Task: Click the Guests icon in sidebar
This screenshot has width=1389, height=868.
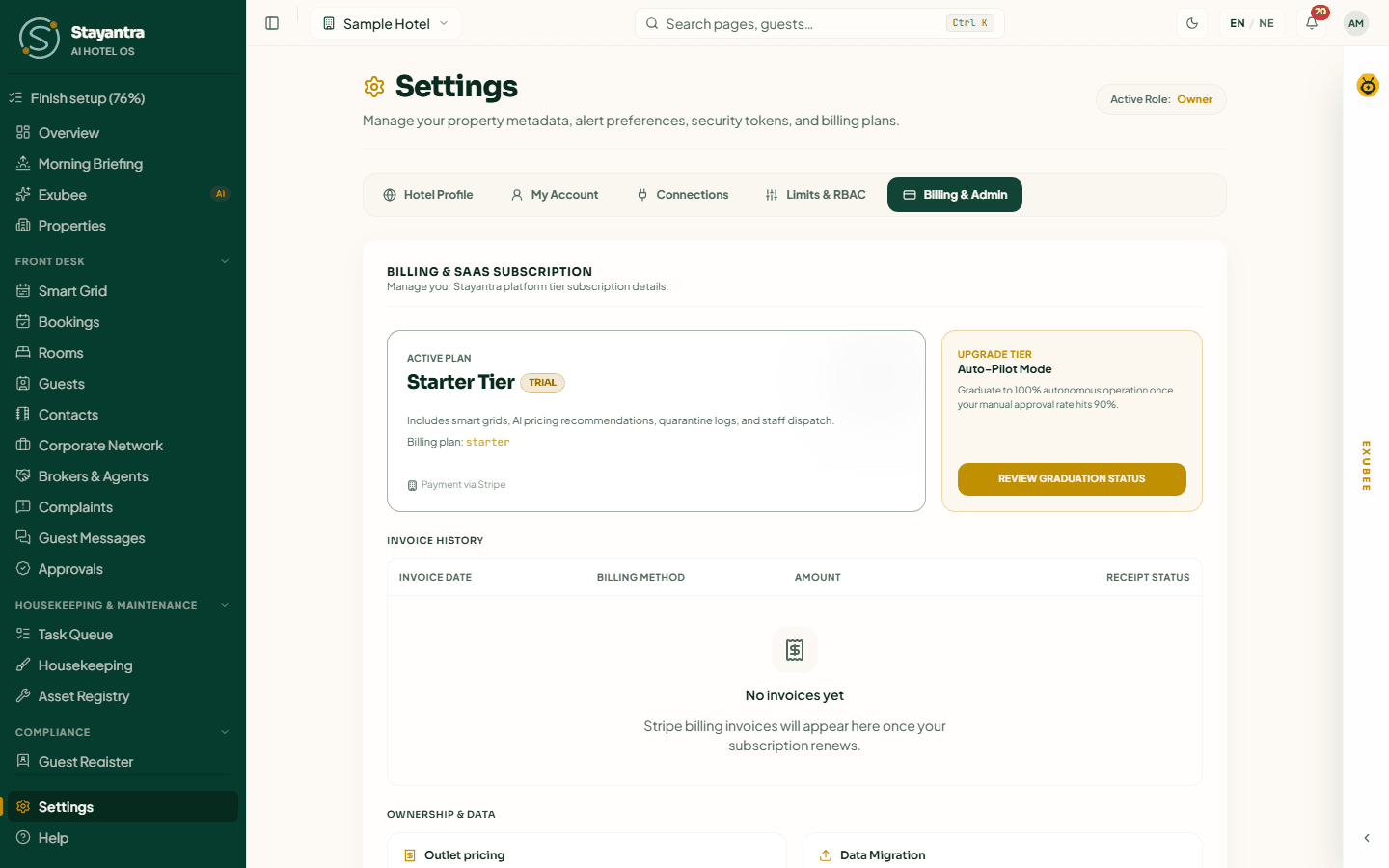Action: pos(23,384)
